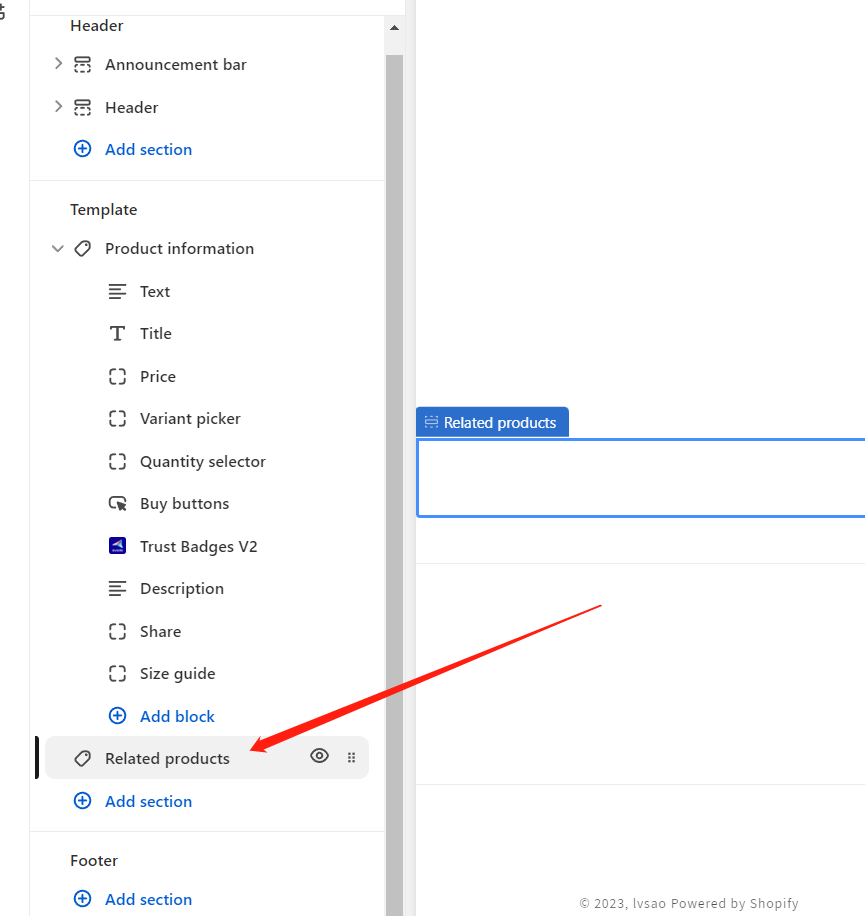
Task: Click the section icon in Related products preview label
Action: coord(432,422)
